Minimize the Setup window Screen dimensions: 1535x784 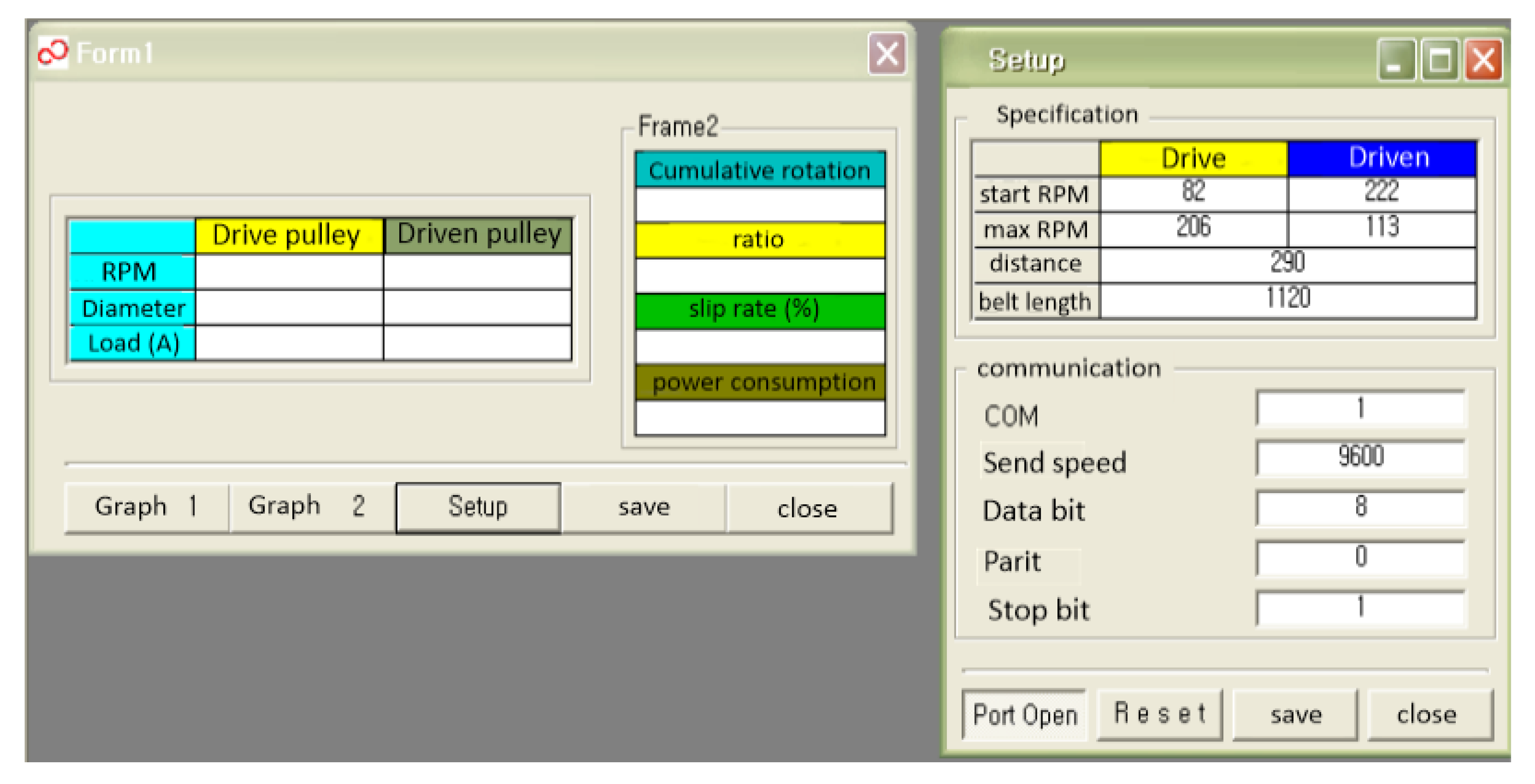1395,60
